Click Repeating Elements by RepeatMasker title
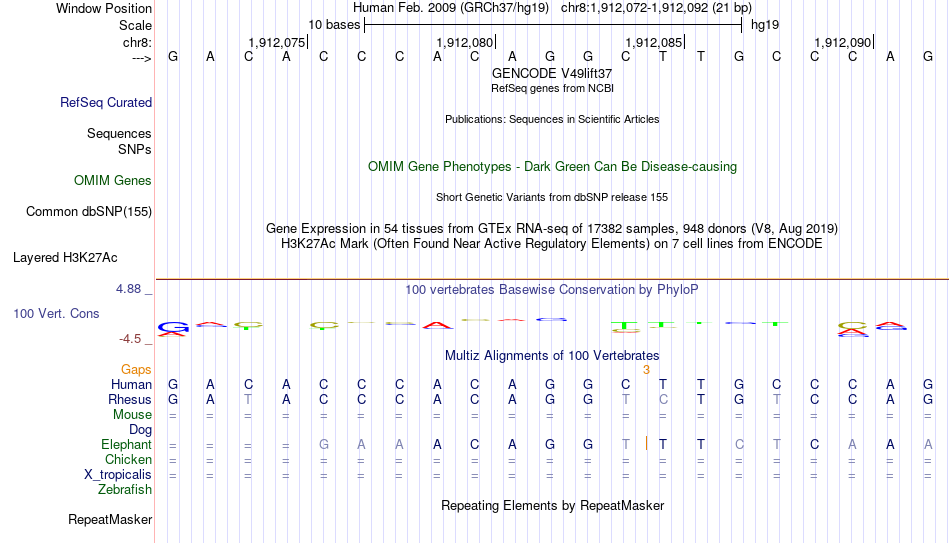 [x=553, y=505]
